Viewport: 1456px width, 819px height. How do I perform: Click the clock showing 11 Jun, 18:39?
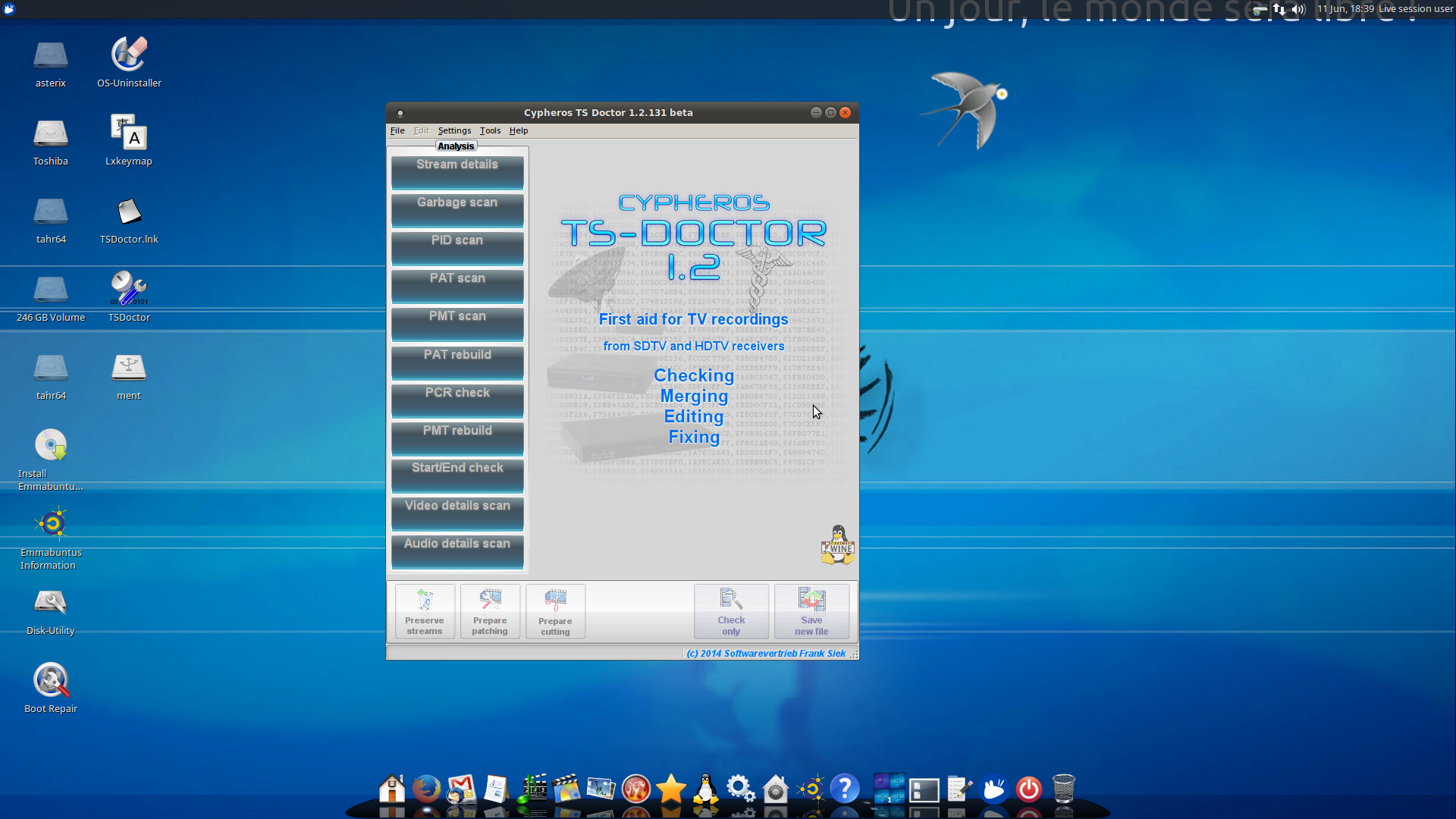(1345, 9)
